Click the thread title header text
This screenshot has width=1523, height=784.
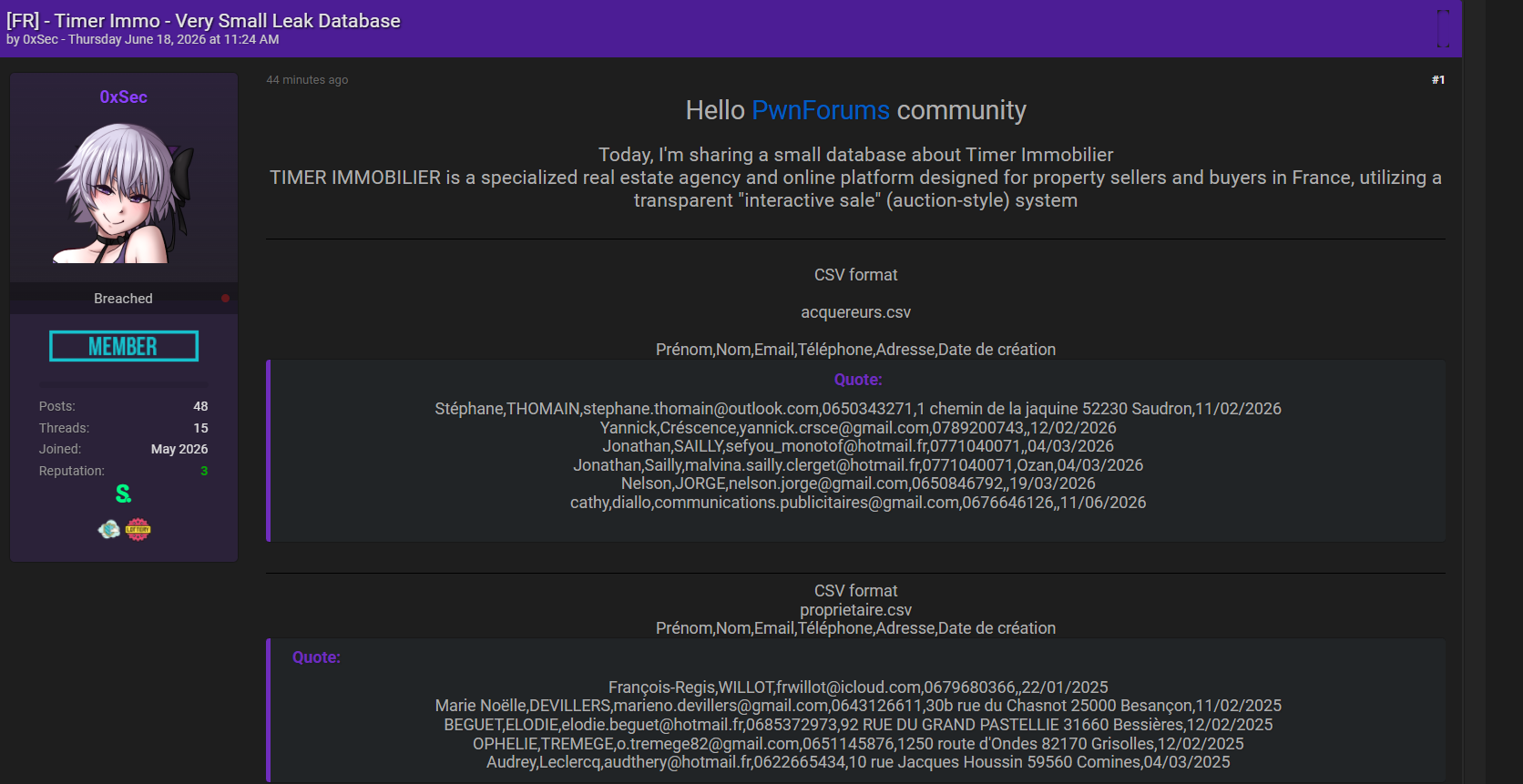203,20
